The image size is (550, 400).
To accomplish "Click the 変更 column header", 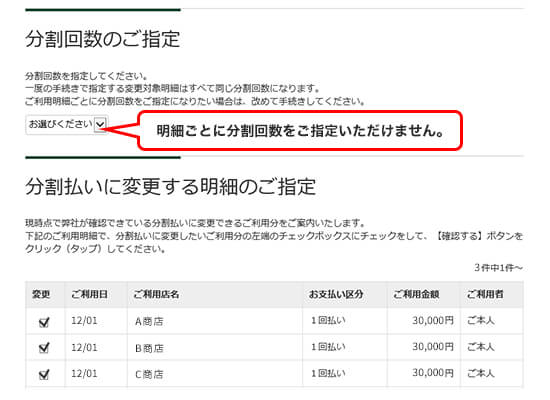I will coord(41,294).
